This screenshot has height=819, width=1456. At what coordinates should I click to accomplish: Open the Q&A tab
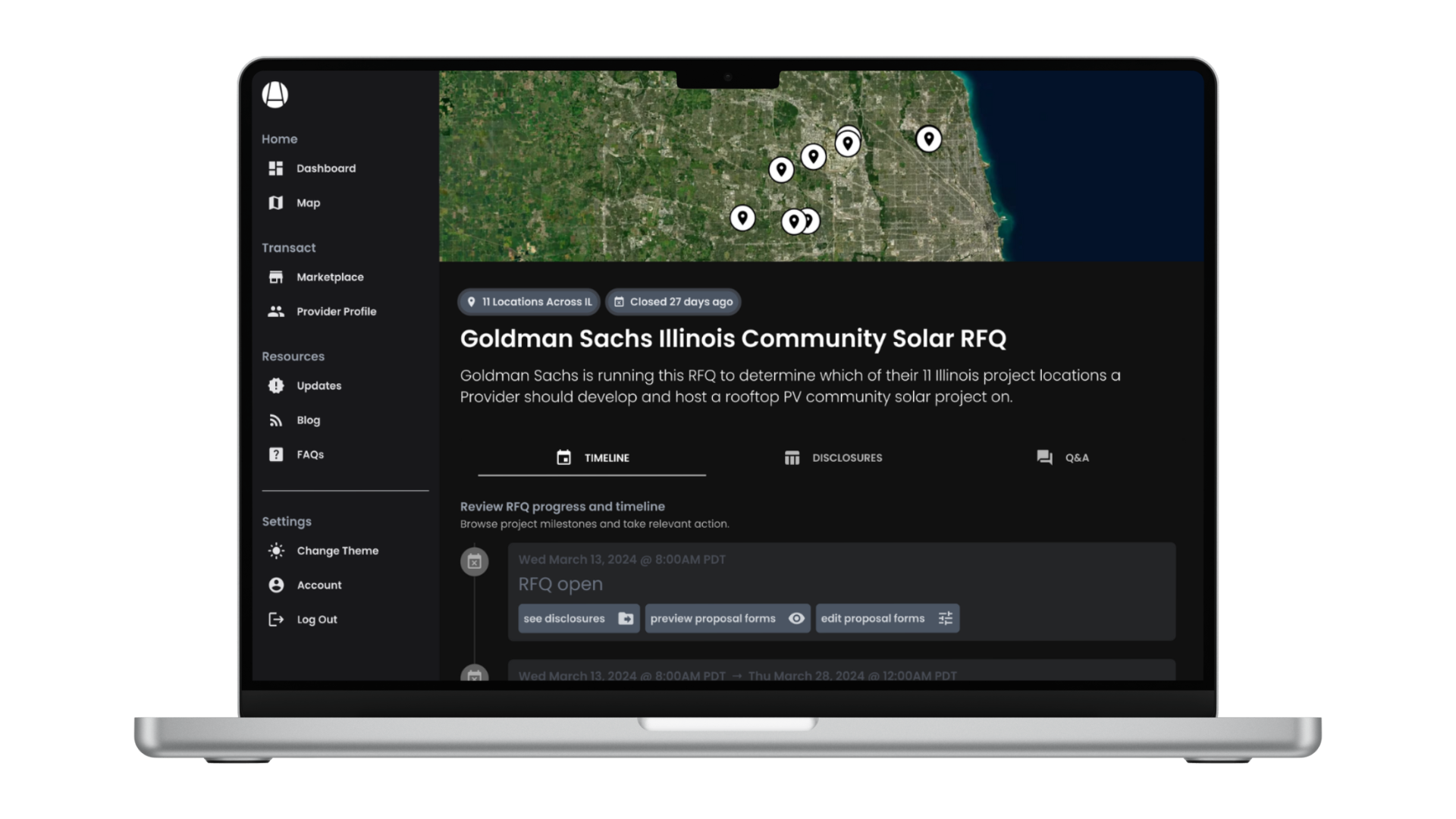point(1062,458)
